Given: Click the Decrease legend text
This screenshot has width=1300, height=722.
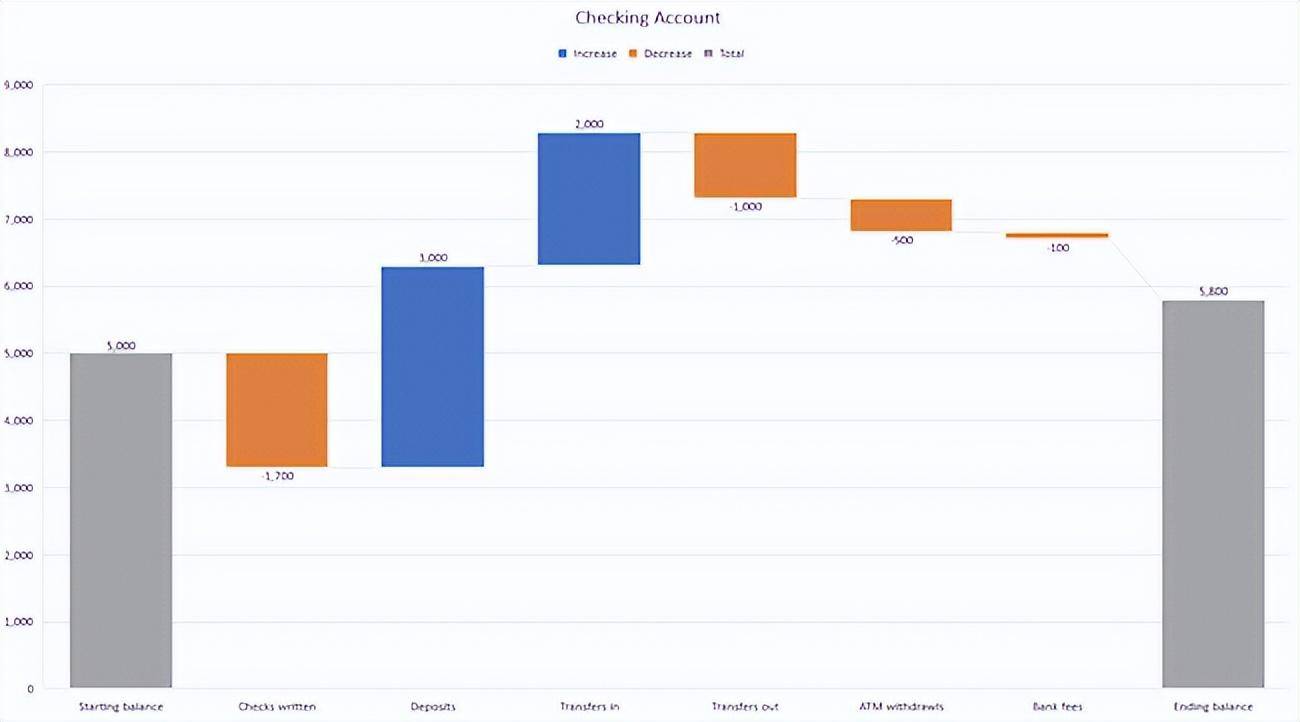Looking at the screenshot, I should [x=668, y=54].
